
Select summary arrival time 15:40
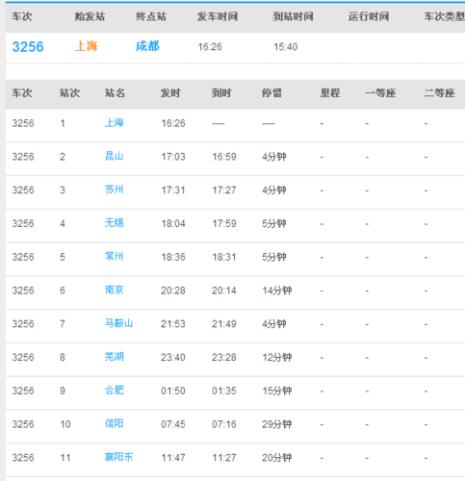point(286,47)
